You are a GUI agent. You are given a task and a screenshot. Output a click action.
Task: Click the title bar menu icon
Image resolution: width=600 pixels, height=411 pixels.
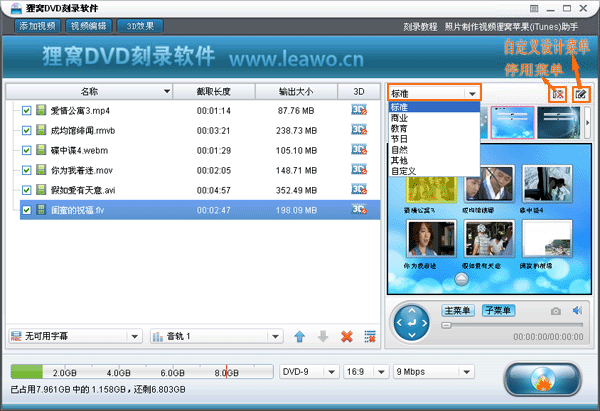(534, 8)
